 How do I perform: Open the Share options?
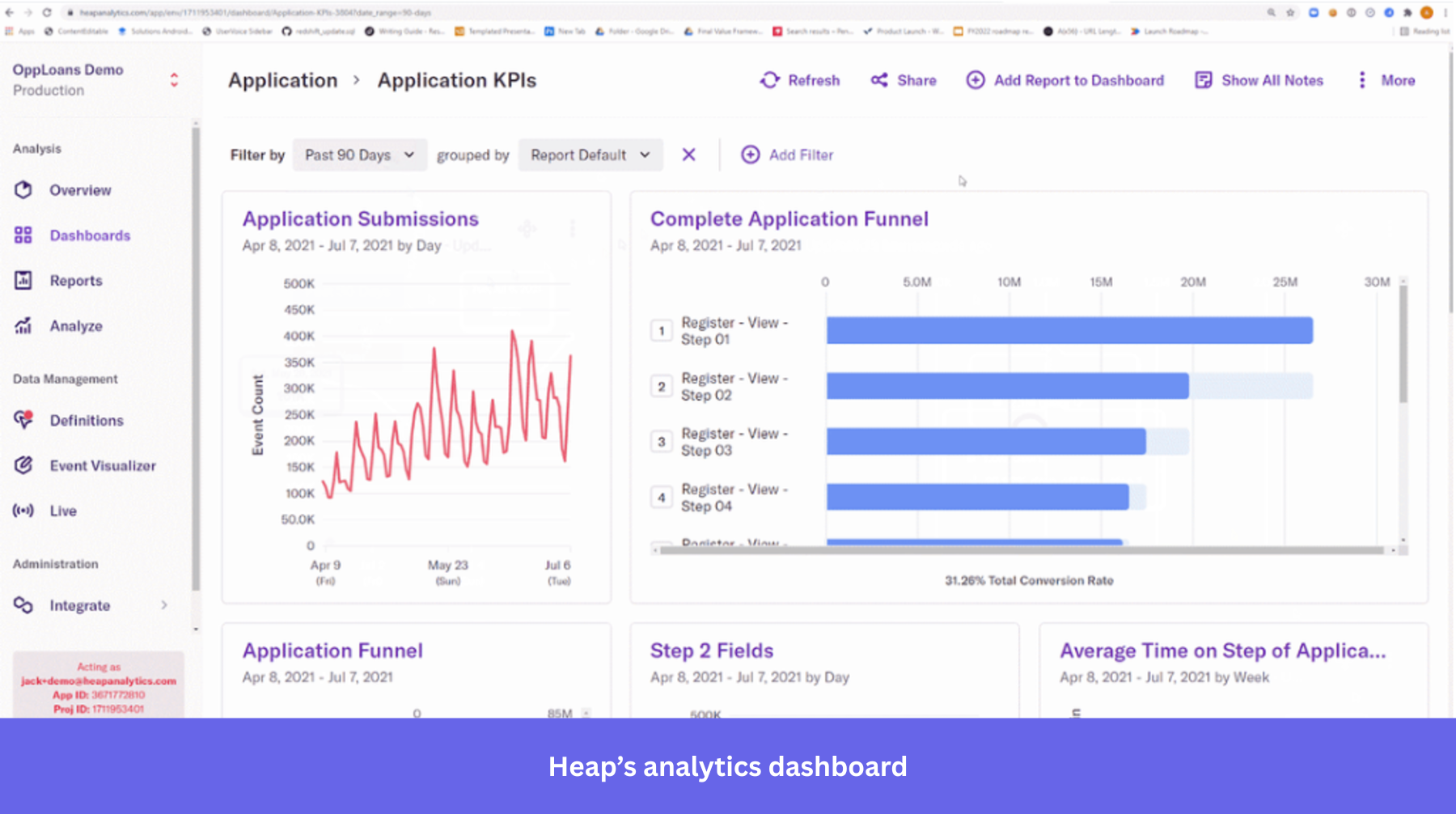pyautogui.click(x=903, y=80)
